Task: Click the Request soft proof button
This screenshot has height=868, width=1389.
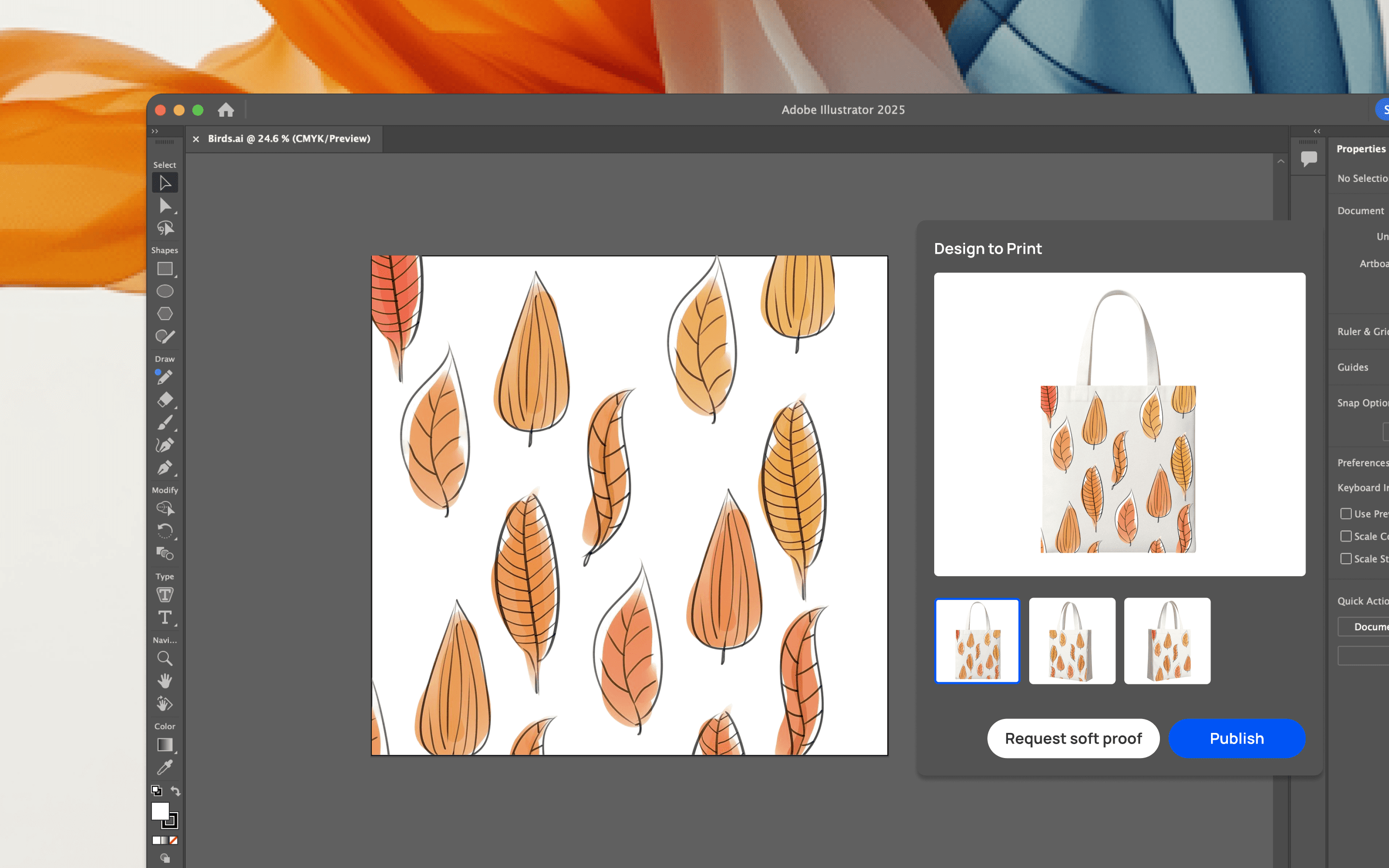Action: click(1073, 738)
